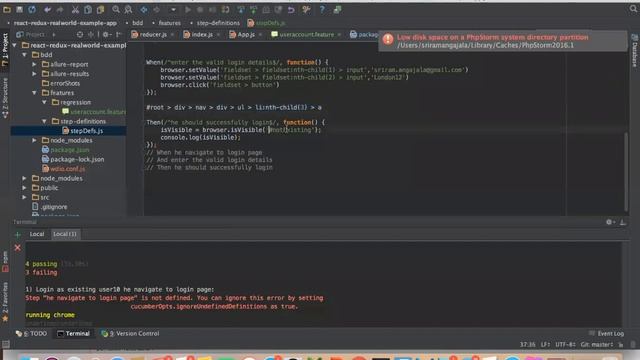The image size is (640, 360).
Task: Click scroll from source target icon
Action: (80, 35)
